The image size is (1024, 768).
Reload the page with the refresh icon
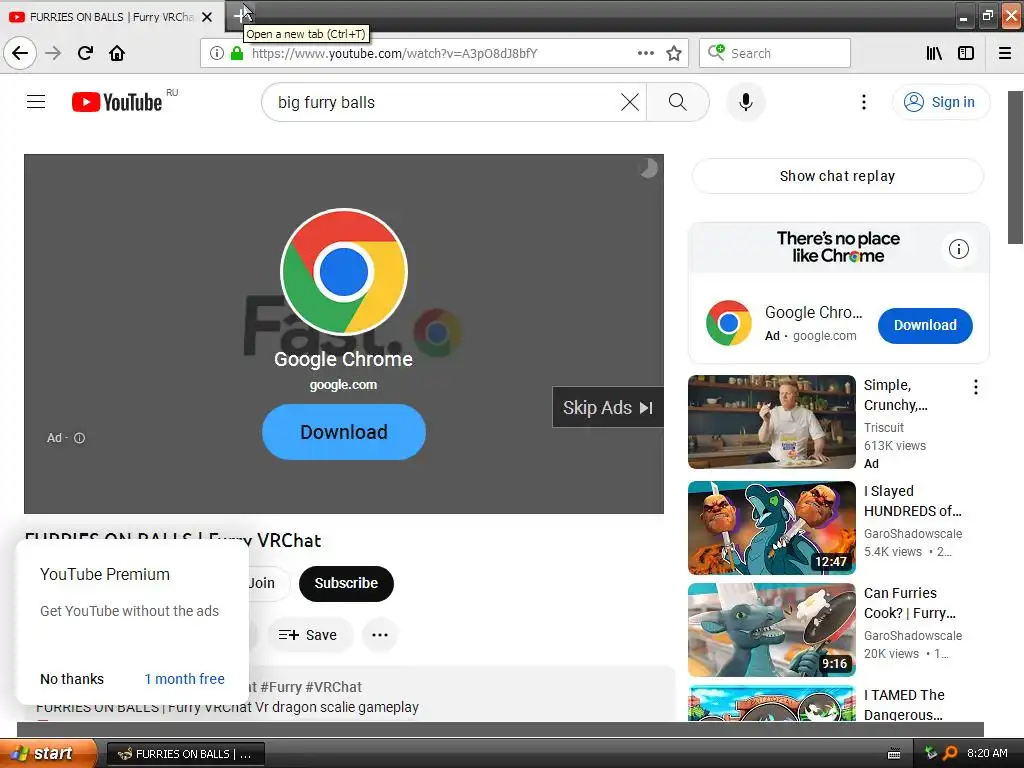85,53
